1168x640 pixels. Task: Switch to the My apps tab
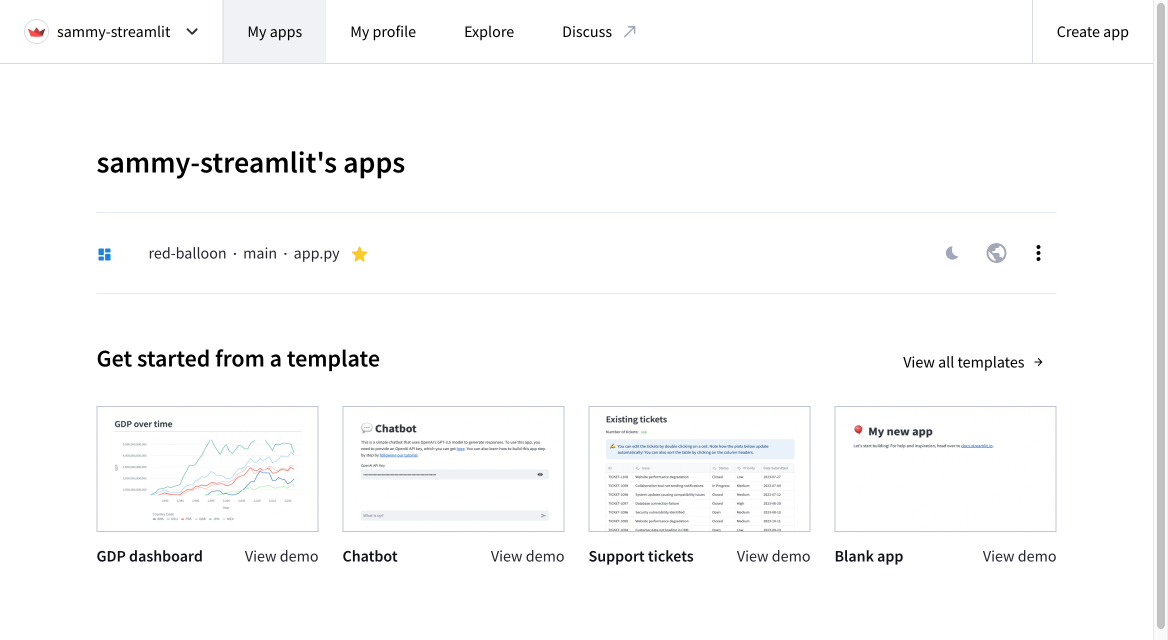coord(274,32)
